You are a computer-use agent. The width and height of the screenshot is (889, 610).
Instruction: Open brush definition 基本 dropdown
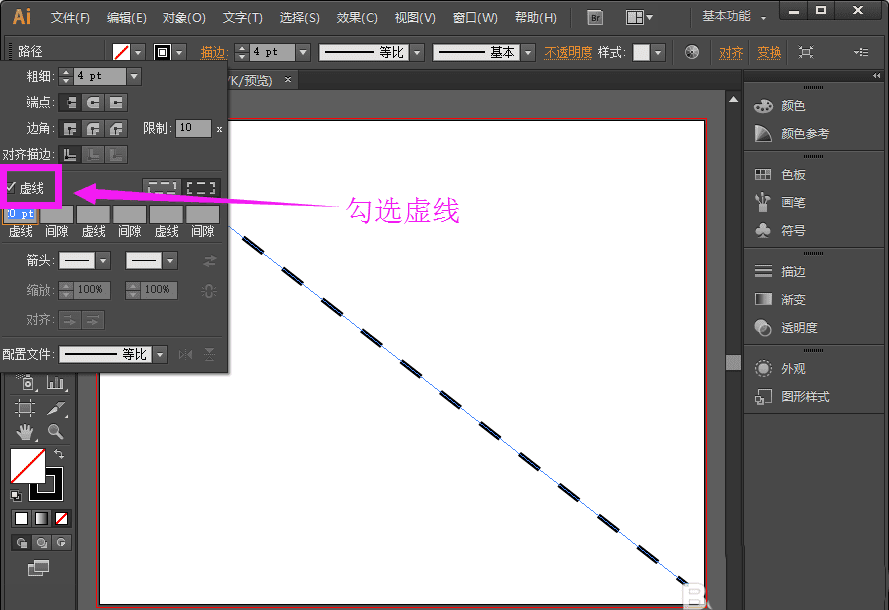528,52
